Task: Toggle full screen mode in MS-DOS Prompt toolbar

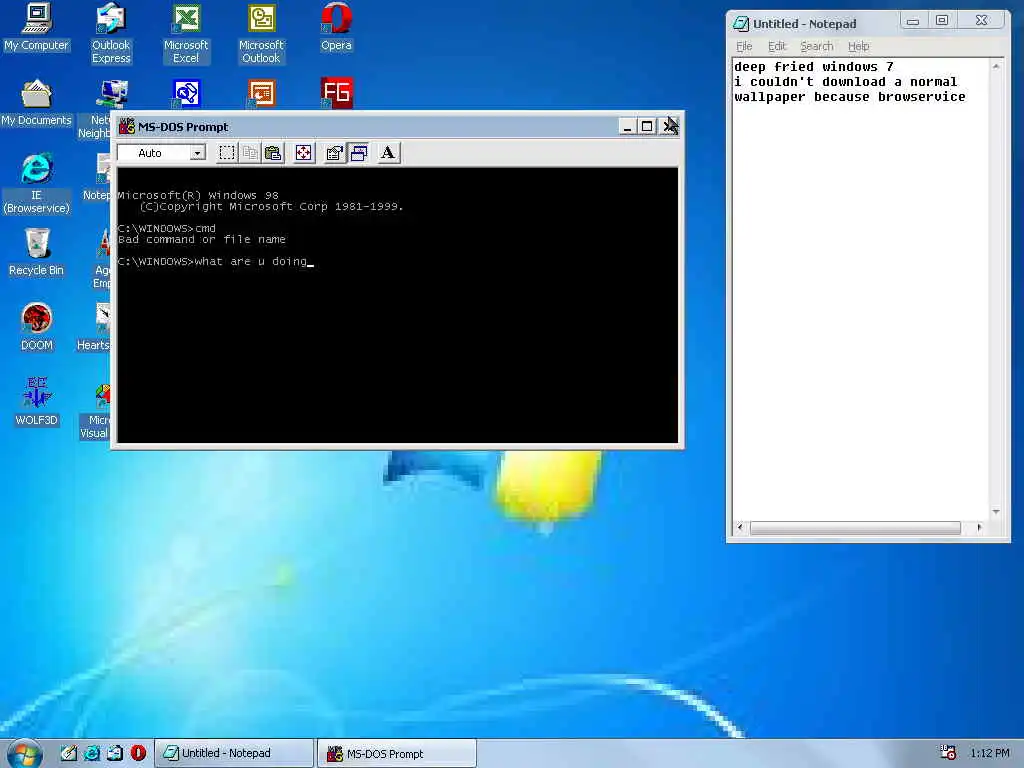Action: pos(304,153)
